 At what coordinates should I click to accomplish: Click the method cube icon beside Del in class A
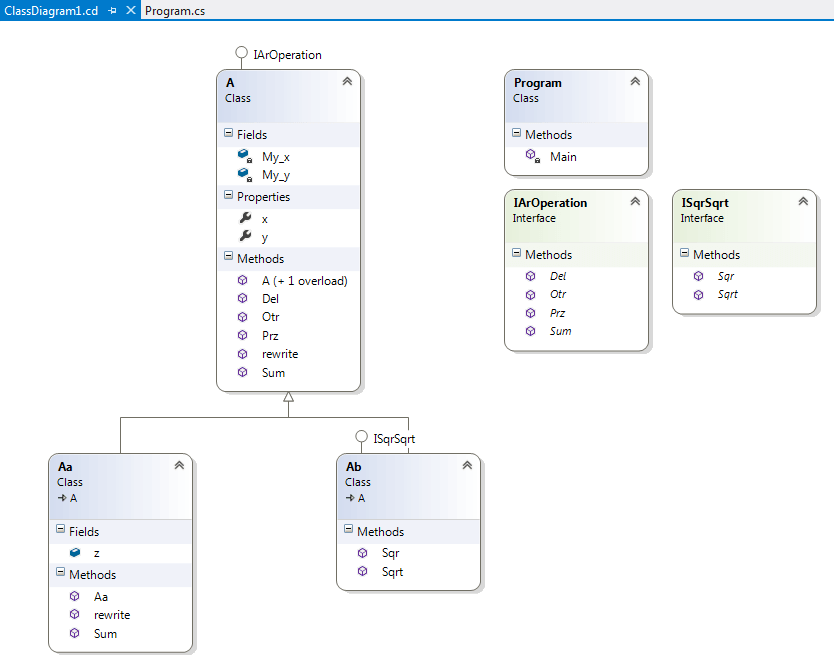point(243,298)
